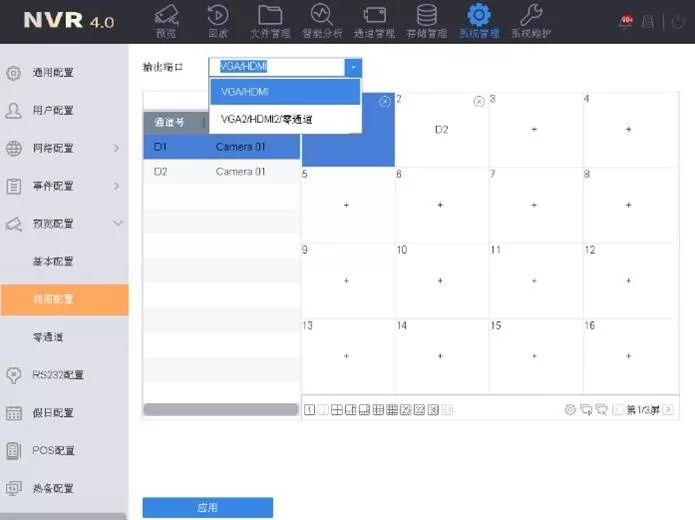Select D2 Camera 01 channel row

(x=221, y=171)
